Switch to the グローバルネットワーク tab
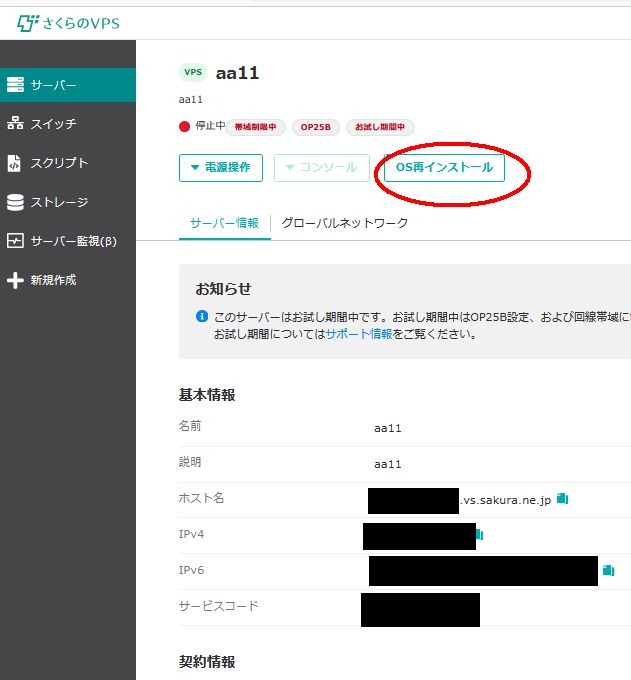The width and height of the screenshot is (631, 680). point(345,223)
